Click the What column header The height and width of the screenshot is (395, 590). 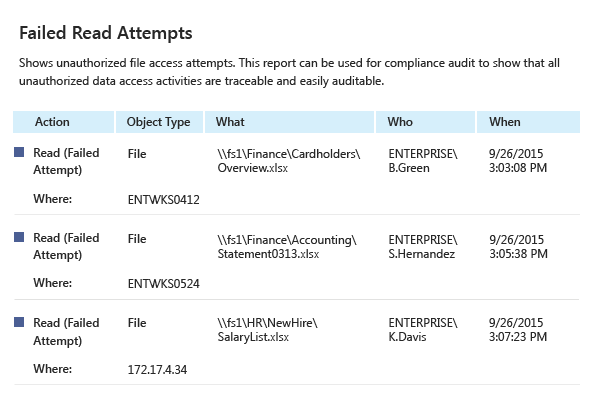coord(289,122)
